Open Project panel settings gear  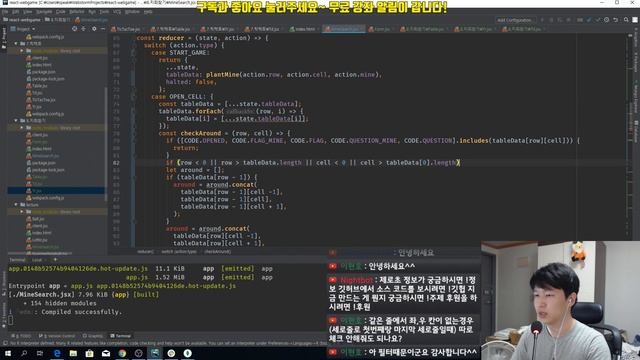click(94, 29)
